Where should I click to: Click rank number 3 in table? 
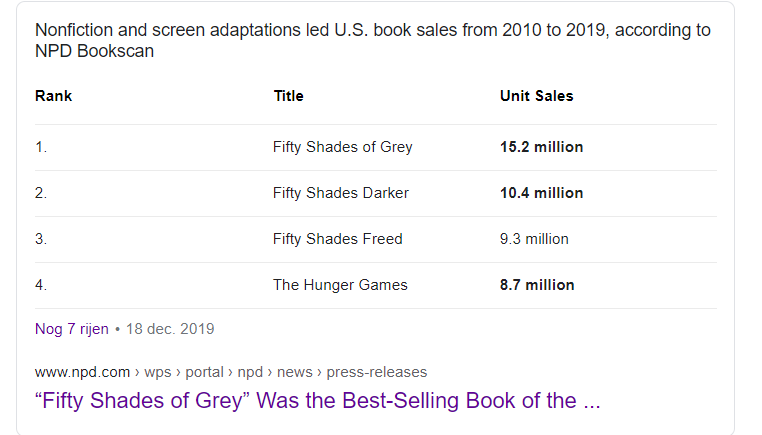coord(41,239)
